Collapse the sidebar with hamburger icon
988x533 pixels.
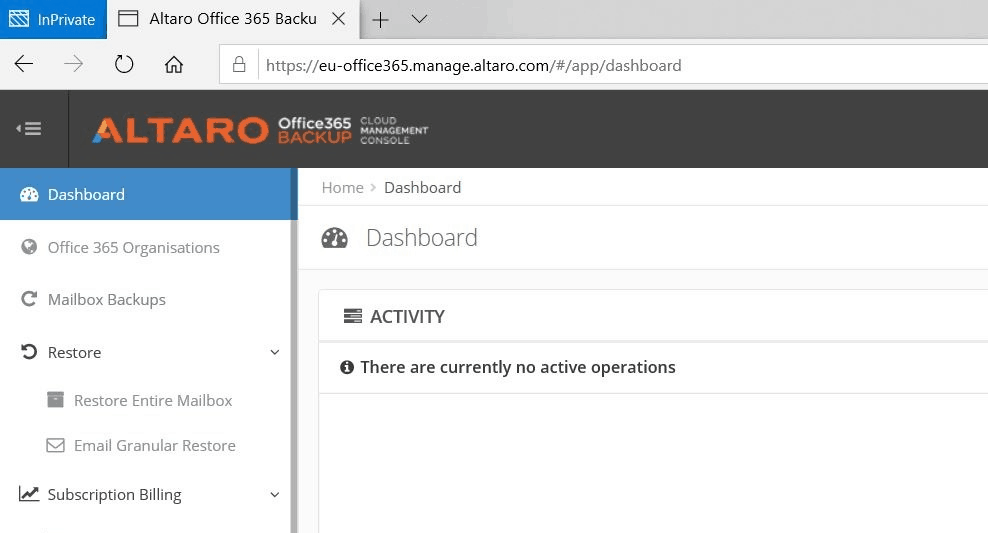point(29,129)
